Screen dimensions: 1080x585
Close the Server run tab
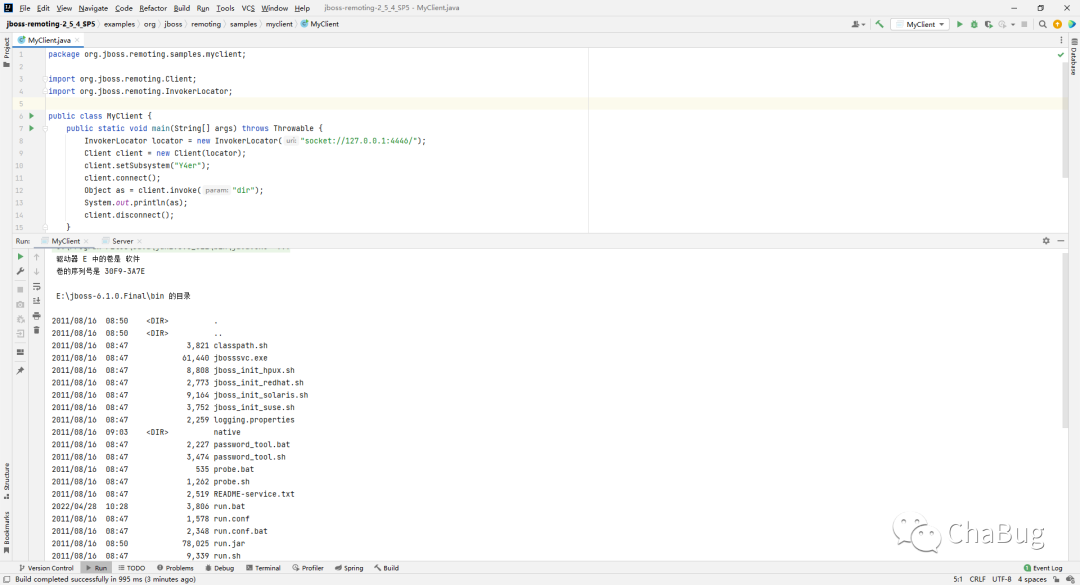140,241
